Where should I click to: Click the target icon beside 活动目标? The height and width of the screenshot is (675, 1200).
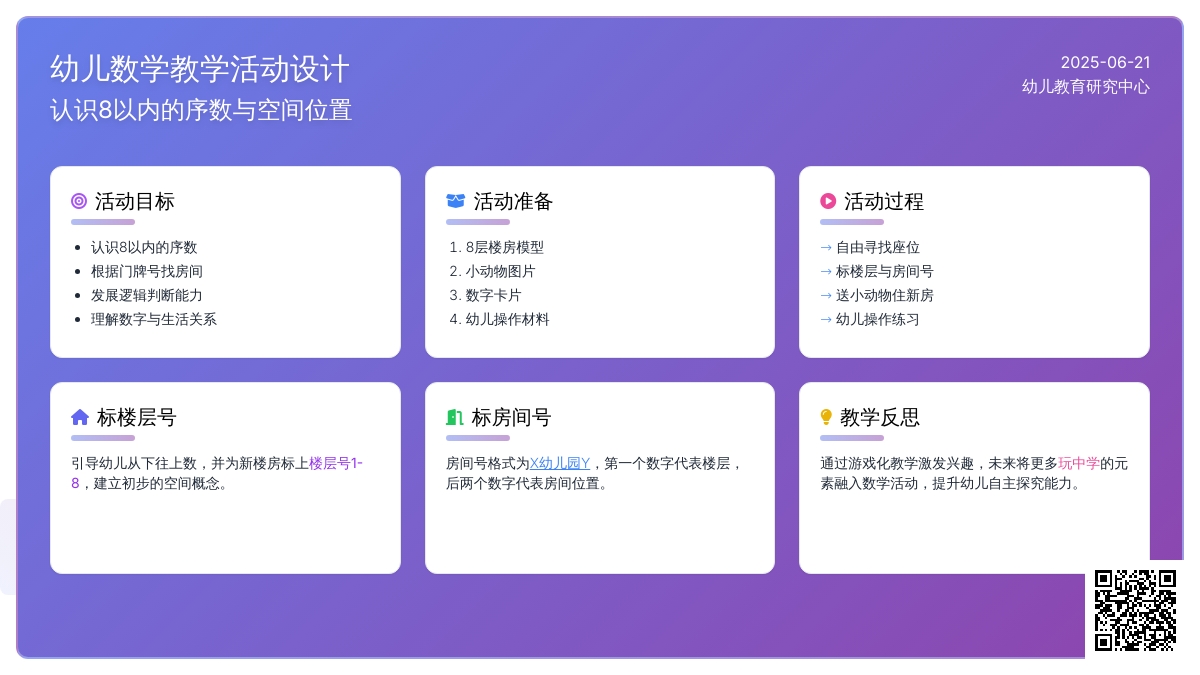(79, 201)
